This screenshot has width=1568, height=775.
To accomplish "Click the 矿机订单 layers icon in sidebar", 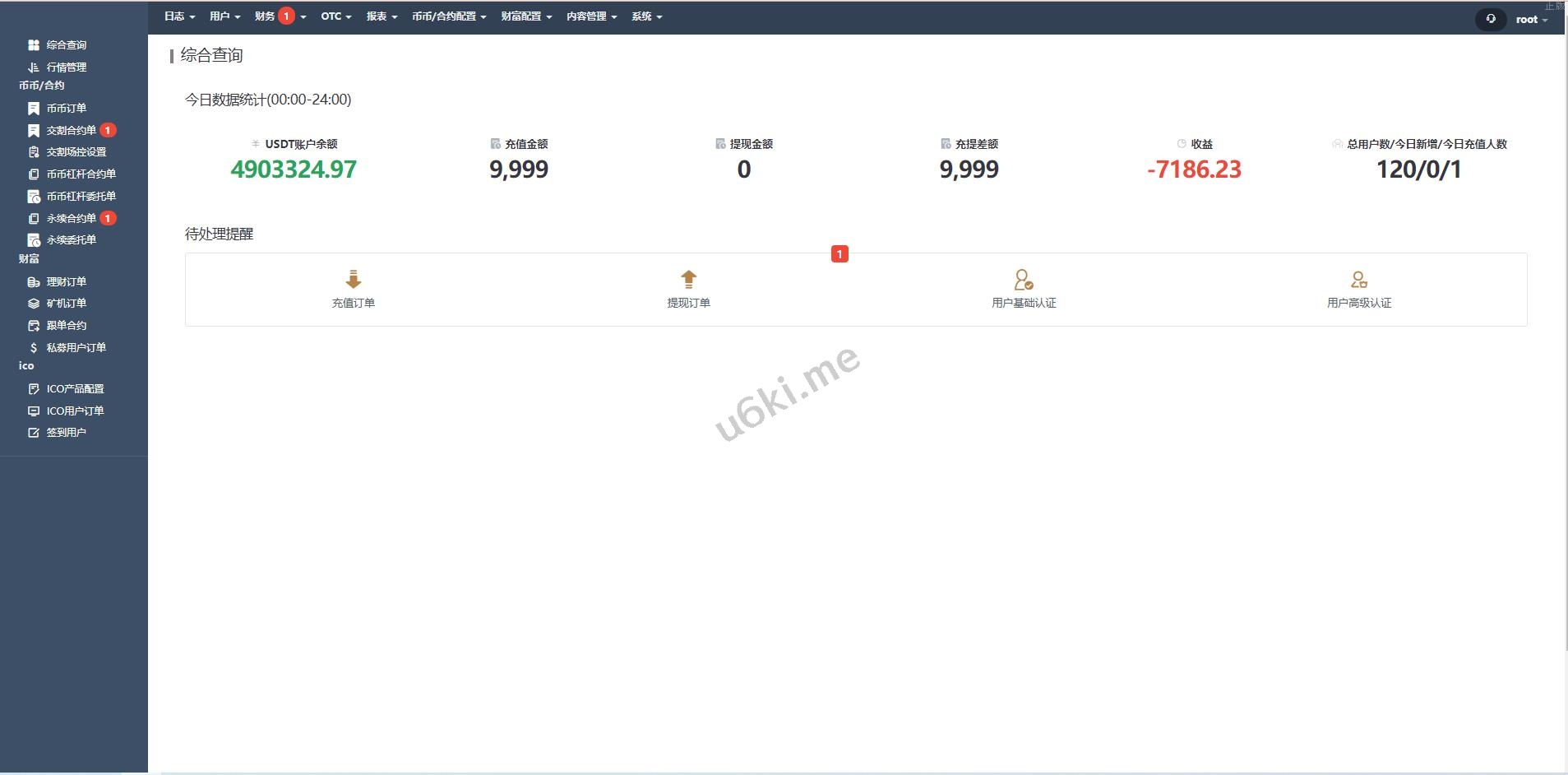I will click(x=34, y=304).
